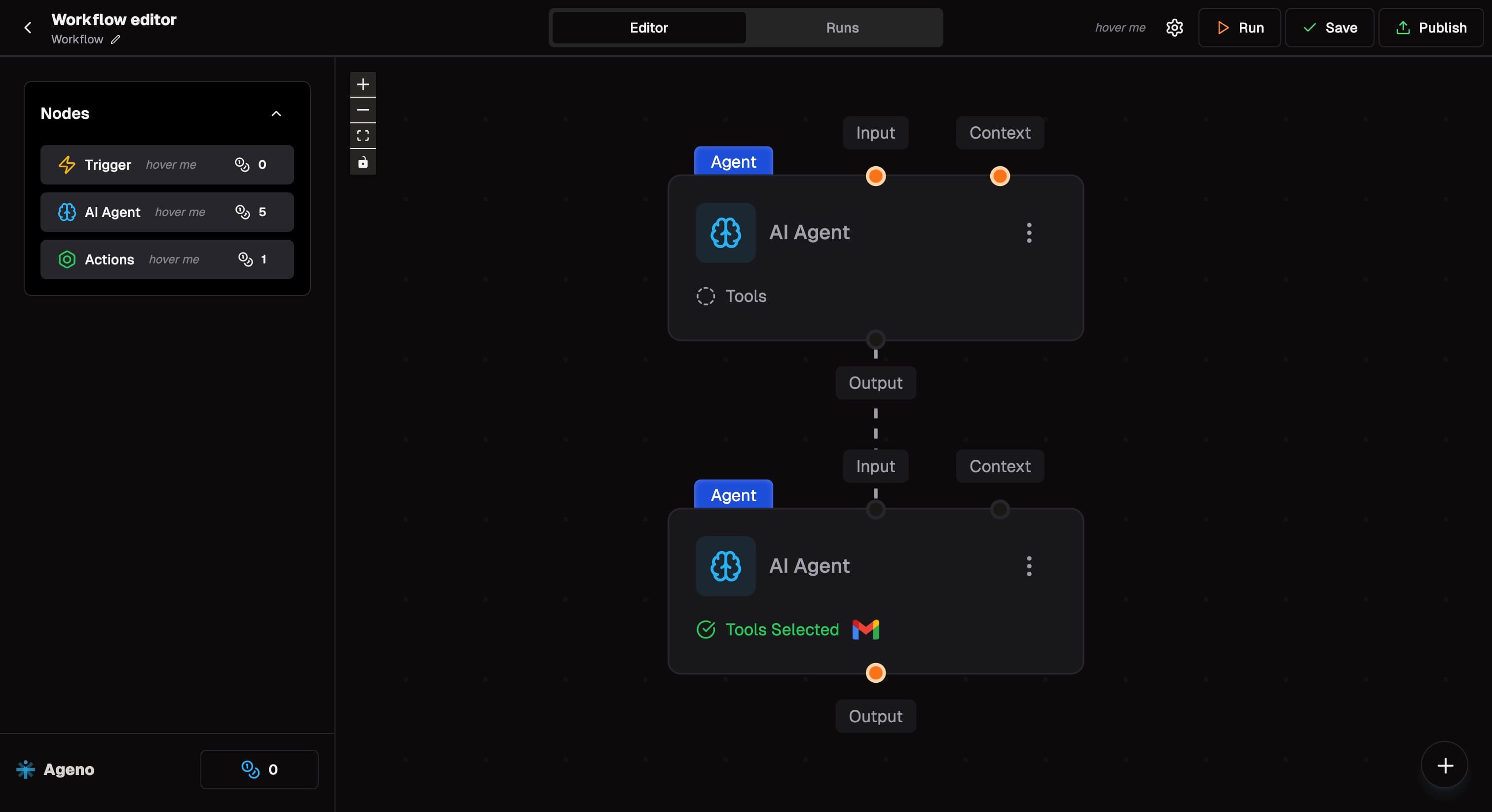Zoom out on the canvas
The image size is (1492, 812).
point(363,110)
